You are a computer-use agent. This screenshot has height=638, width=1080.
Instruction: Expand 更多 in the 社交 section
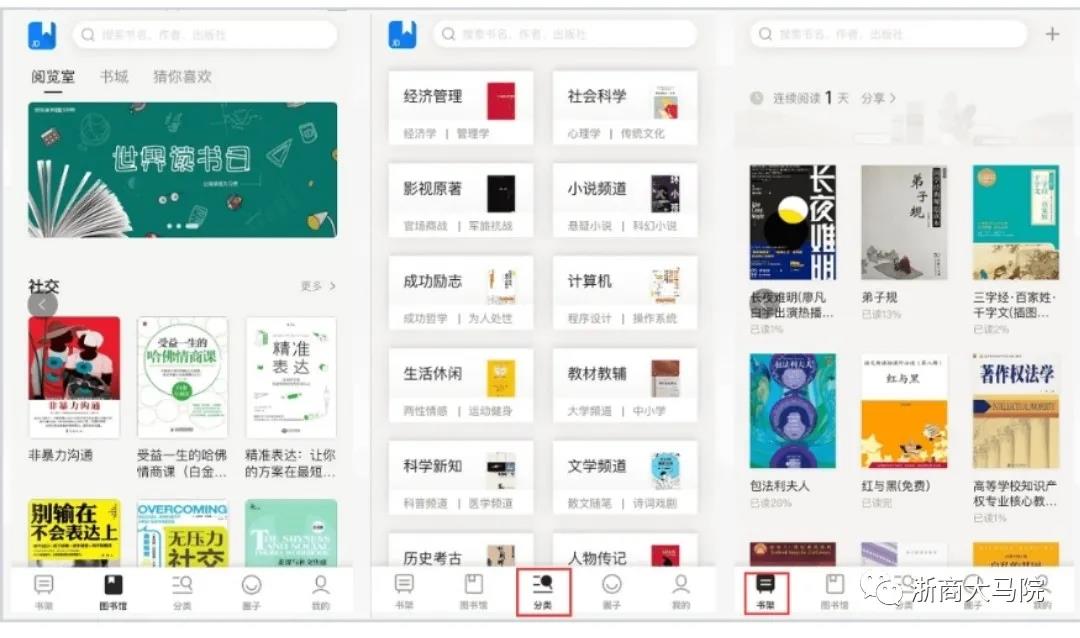(x=318, y=285)
